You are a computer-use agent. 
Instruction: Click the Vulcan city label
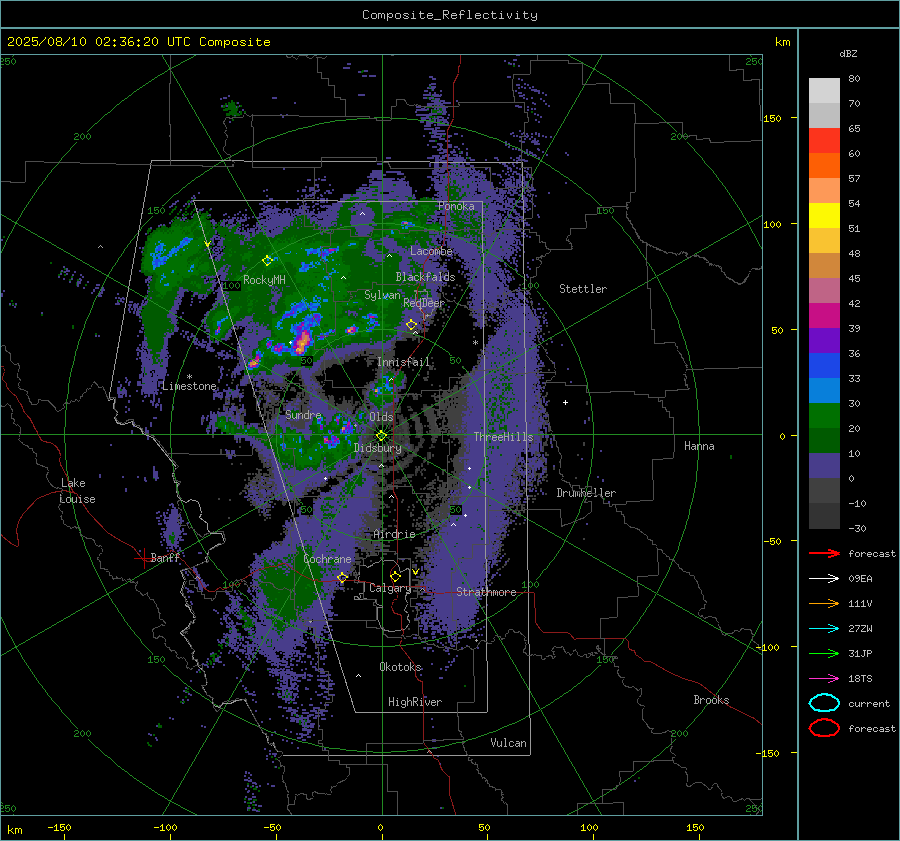click(509, 743)
